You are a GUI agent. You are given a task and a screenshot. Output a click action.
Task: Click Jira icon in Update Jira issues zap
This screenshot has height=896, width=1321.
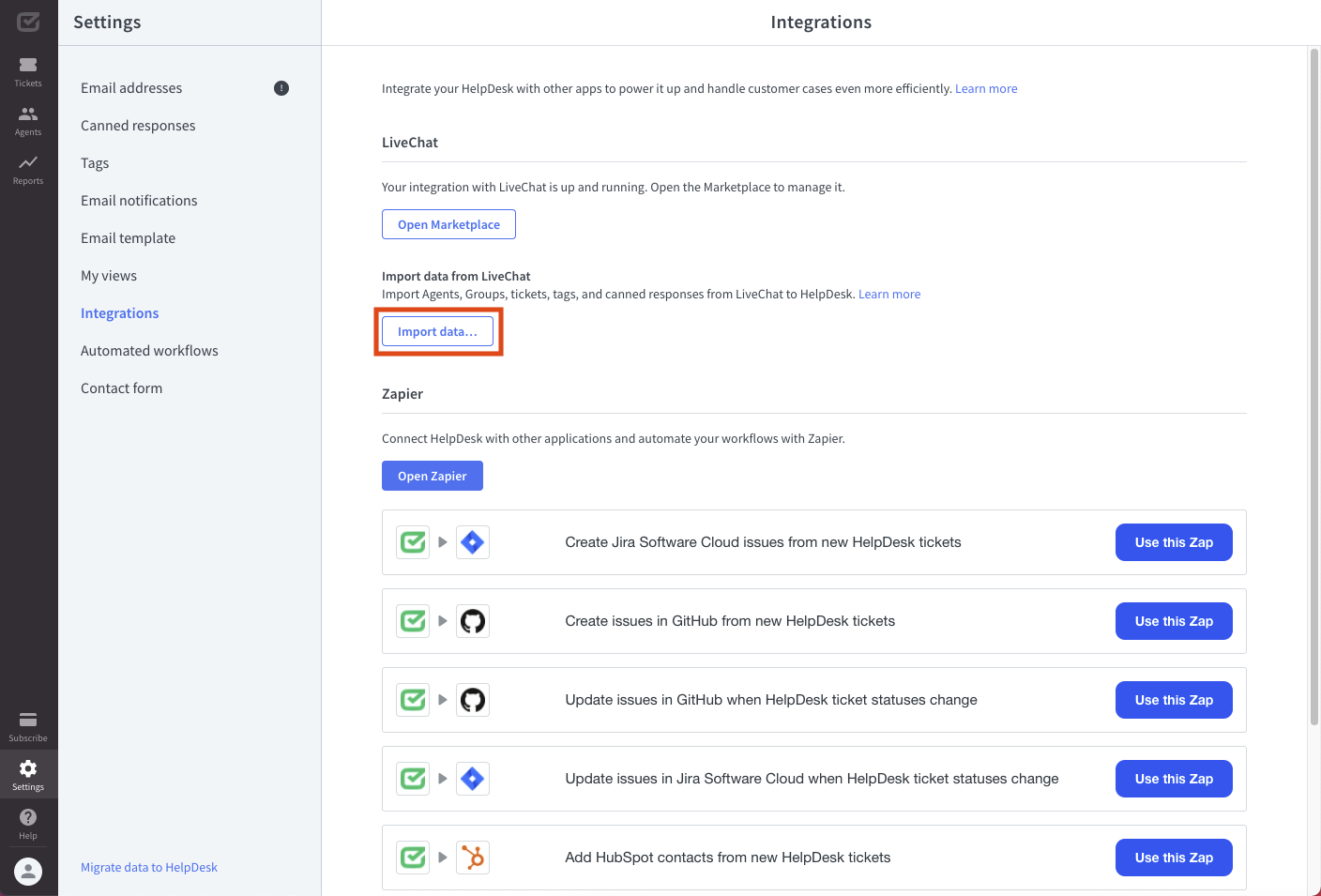click(473, 779)
